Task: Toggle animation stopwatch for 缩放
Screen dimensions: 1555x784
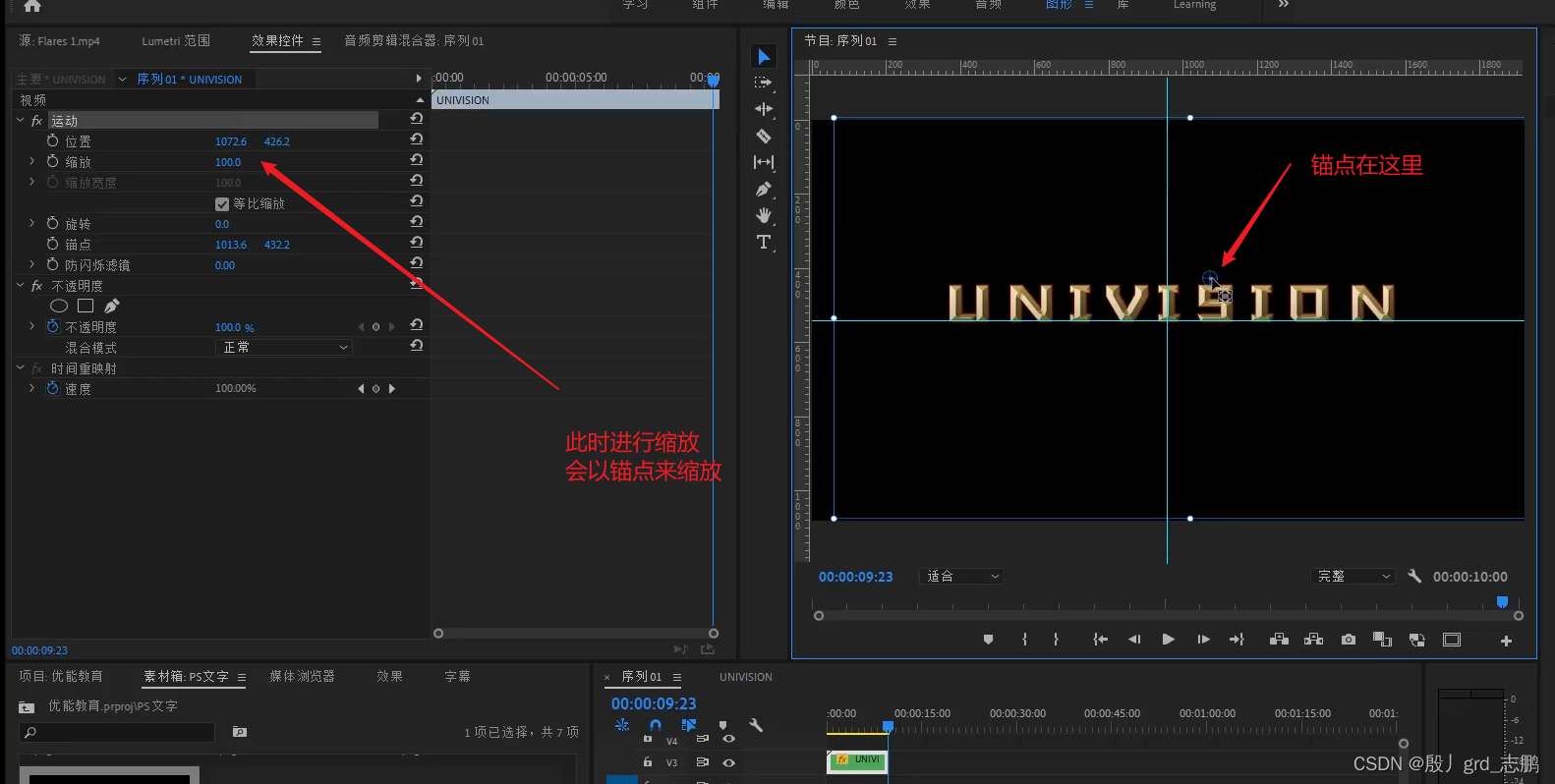Action: click(x=53, y=162)
